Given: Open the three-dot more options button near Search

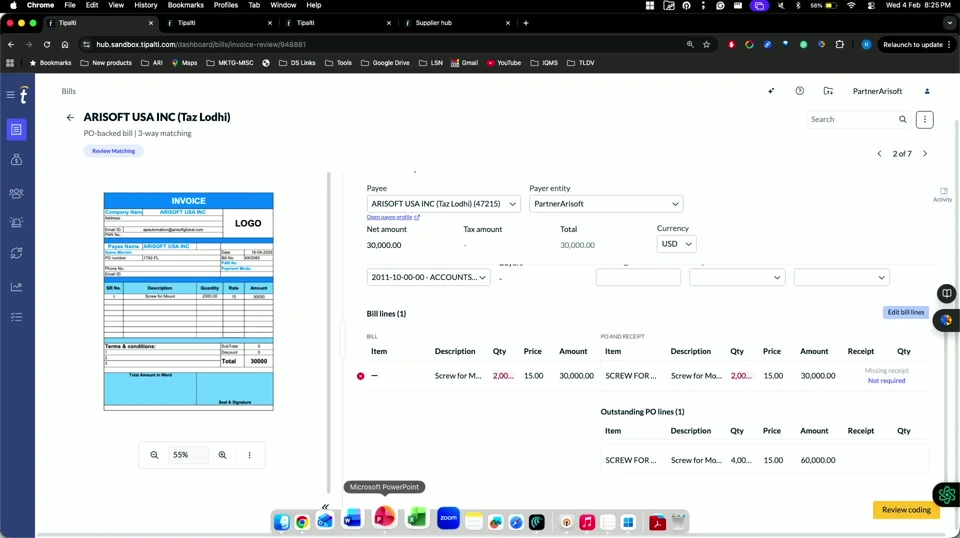Looking at the screenshot, I should click(x=924, y=119).
